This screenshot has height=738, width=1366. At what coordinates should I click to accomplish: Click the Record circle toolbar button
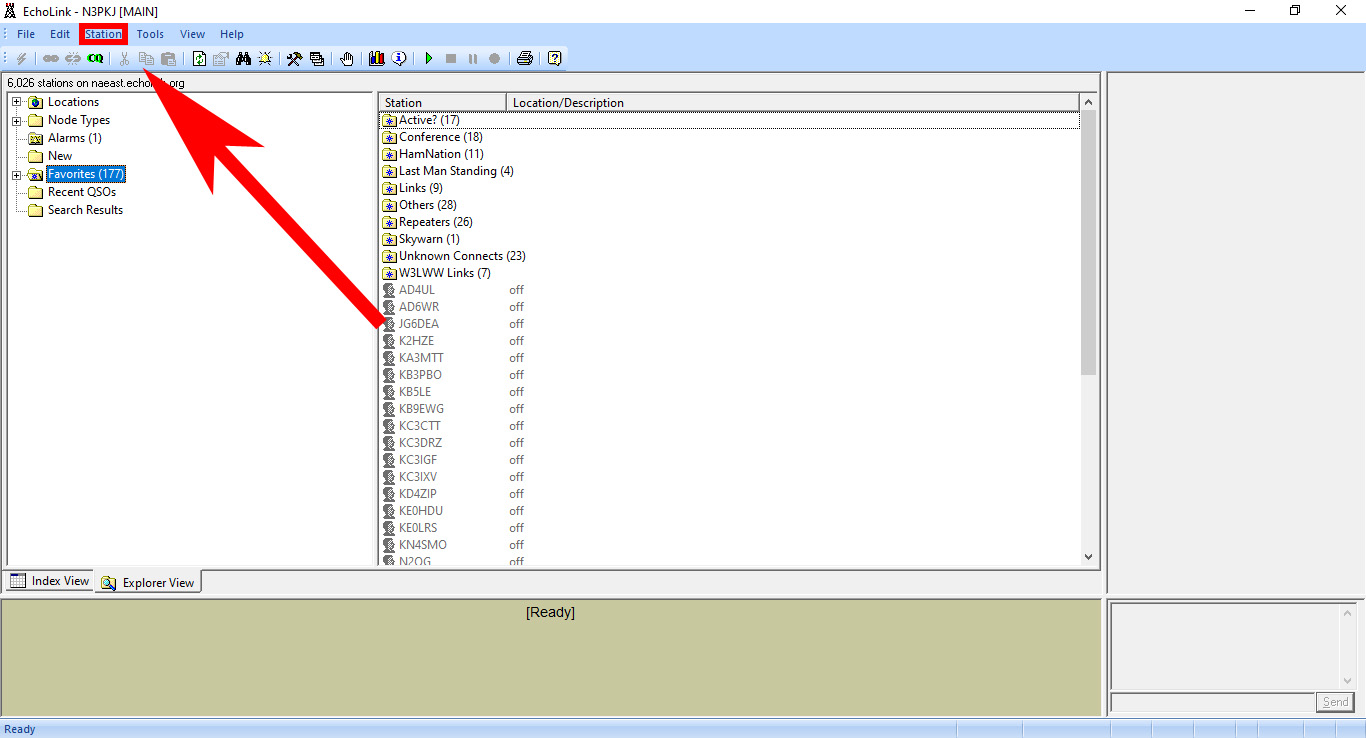[x=495, y=59]
